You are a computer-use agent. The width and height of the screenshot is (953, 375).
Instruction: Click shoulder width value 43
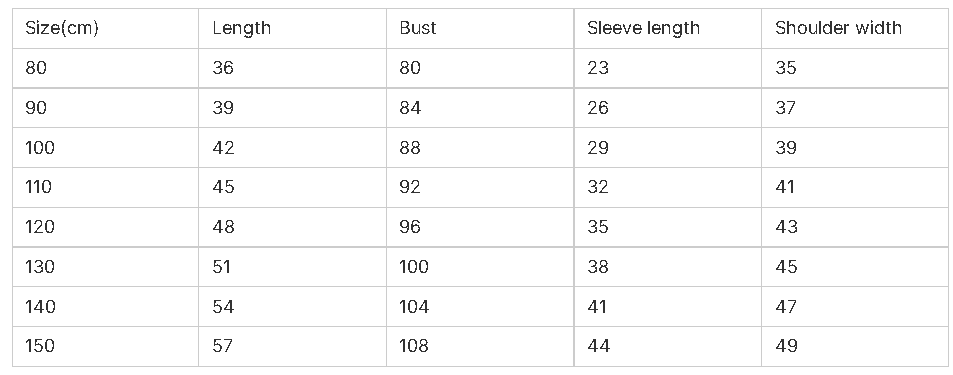point(855,227)
